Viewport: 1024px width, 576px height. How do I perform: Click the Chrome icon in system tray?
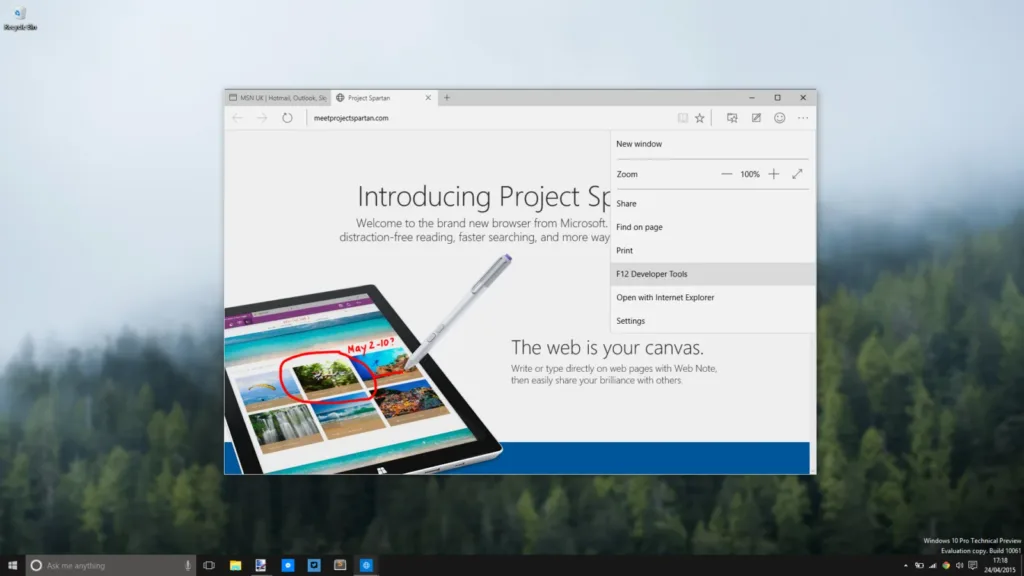tap(946, 566)
